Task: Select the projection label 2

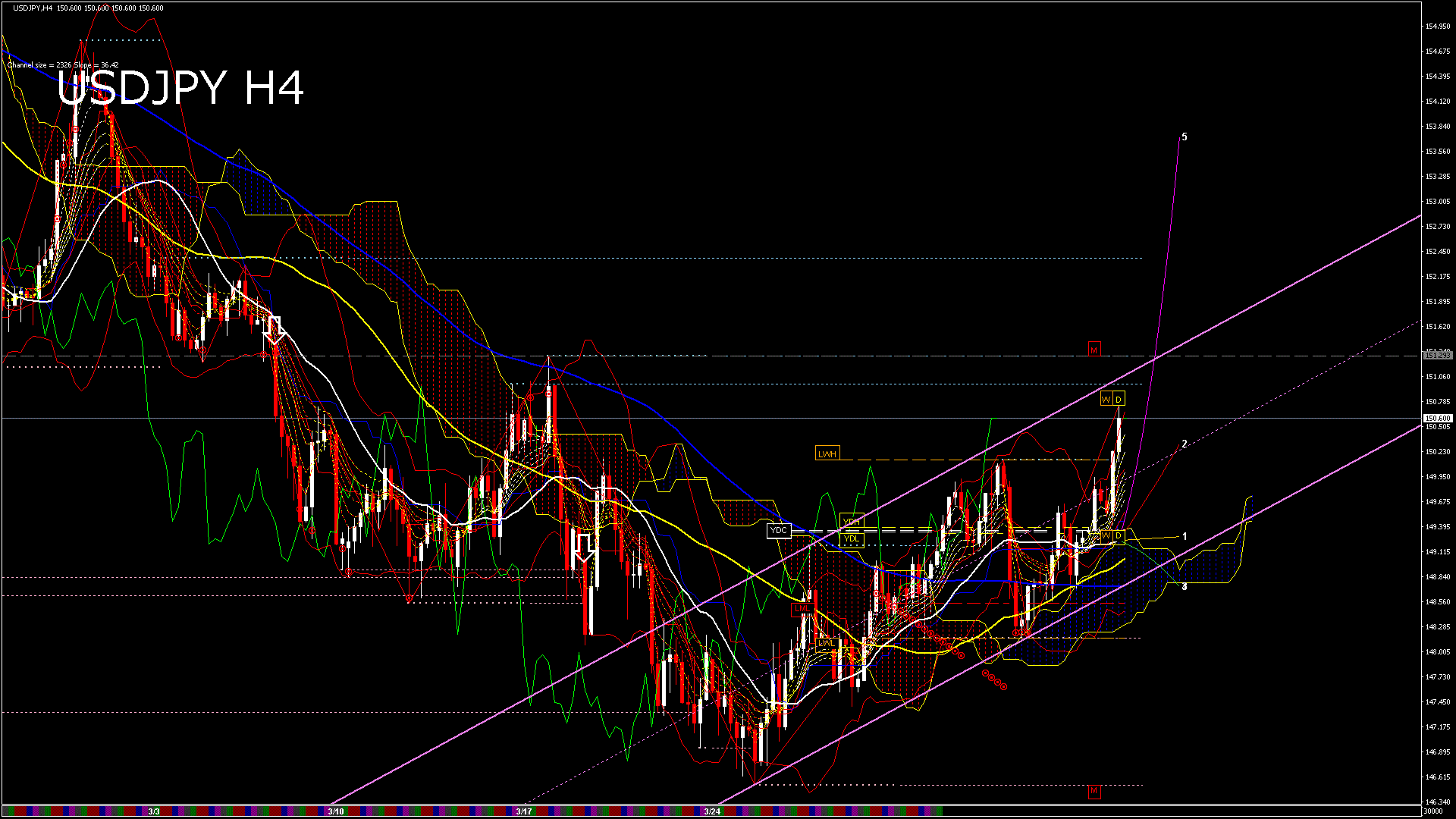Action: (x=1185, y=444)
